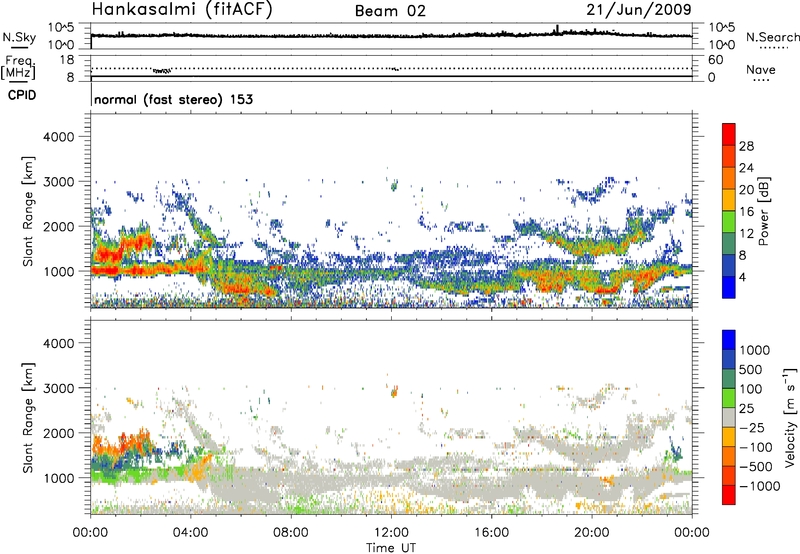Click the '3000' tick of velocity panel
The height and width of the screenshot is (554, 800).
pyautogui.click(x=59, y=388)
